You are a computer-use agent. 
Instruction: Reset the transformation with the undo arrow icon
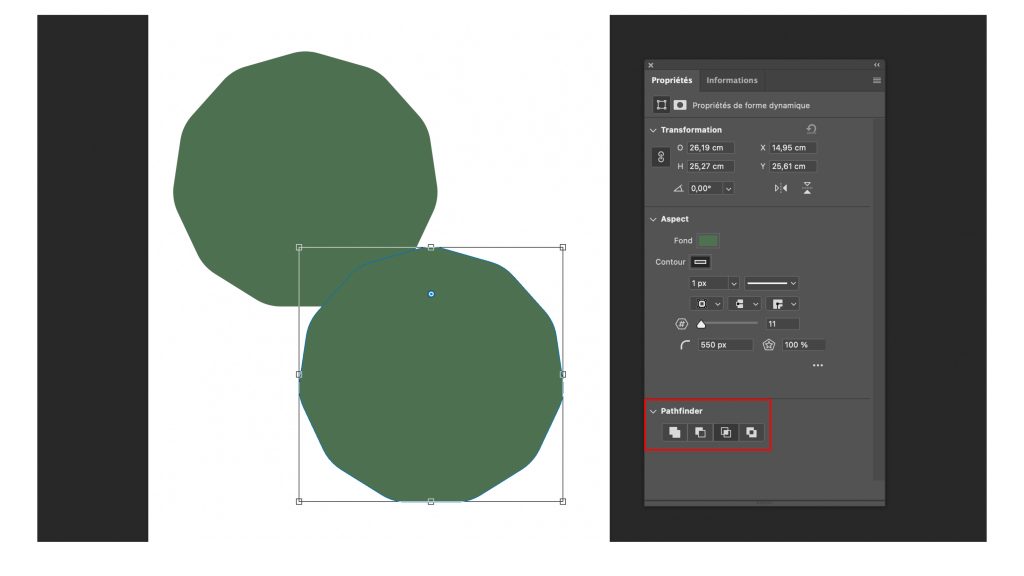pyautogui.click(x=811, y=129)
